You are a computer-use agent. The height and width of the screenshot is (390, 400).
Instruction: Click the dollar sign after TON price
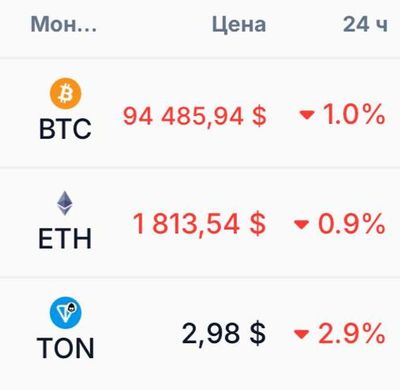point(257,334)
